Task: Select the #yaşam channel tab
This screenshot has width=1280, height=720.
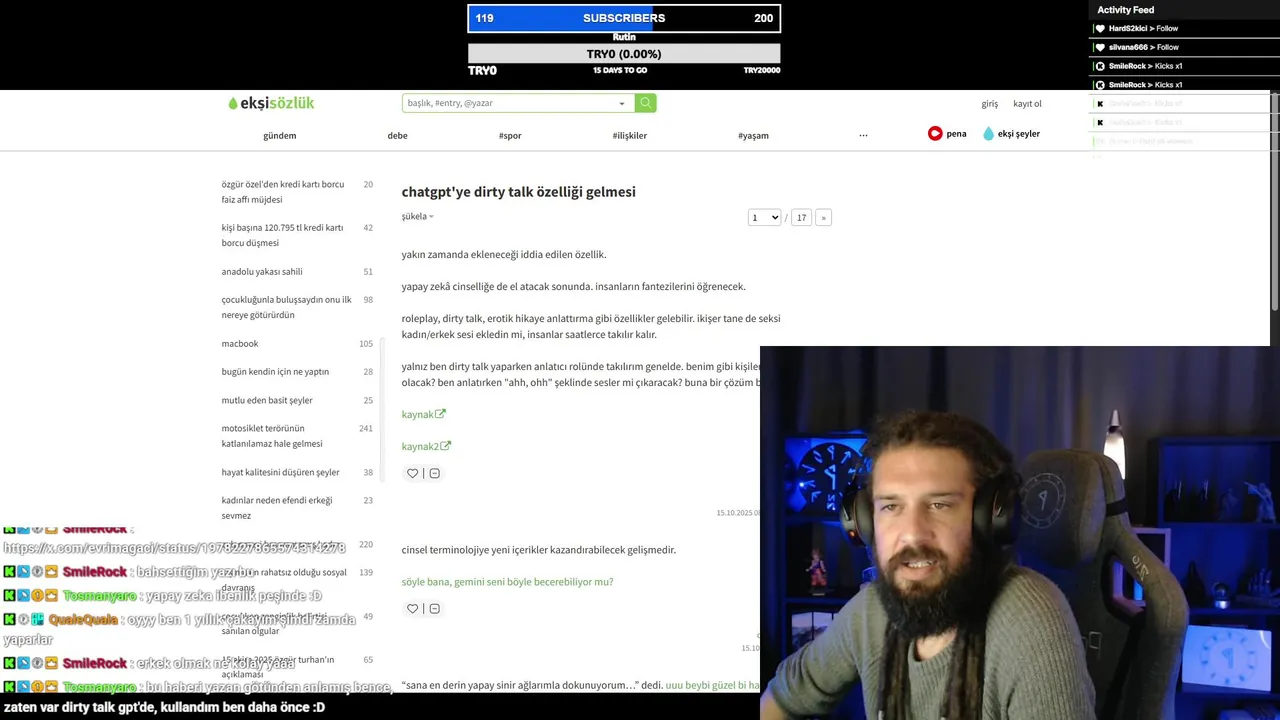Action: click(753, 136)
